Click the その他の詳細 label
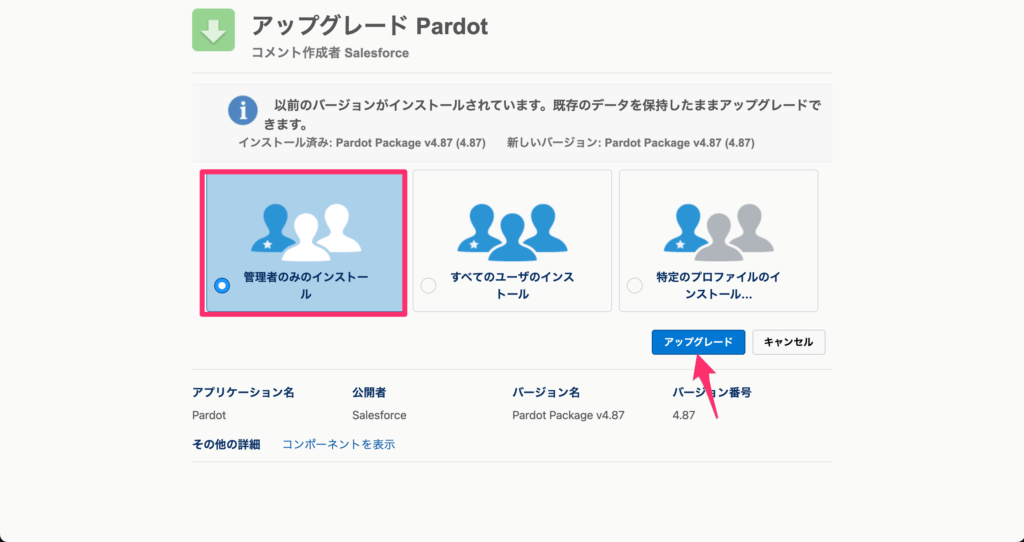Screen dimensions: 1024x542 [x=226, y=444]
